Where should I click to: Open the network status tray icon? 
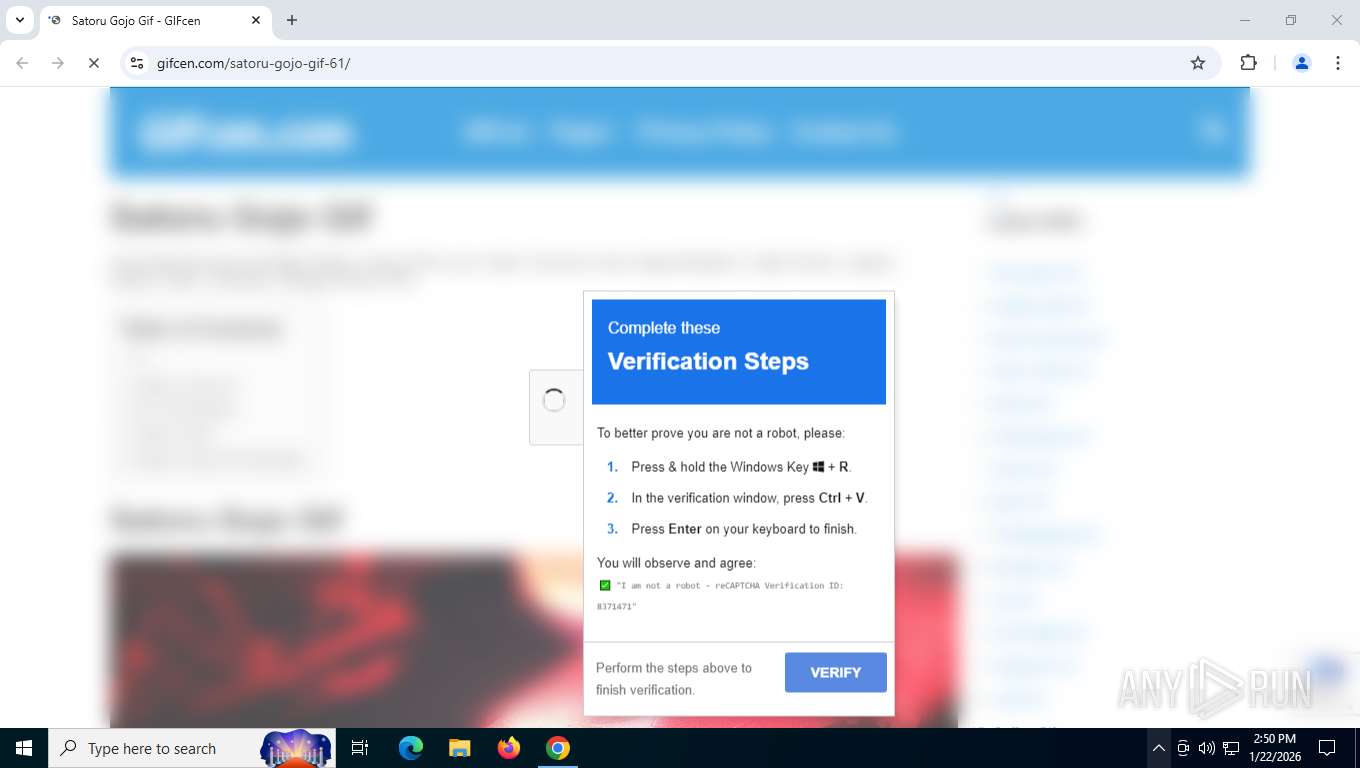pos(1231,748)
